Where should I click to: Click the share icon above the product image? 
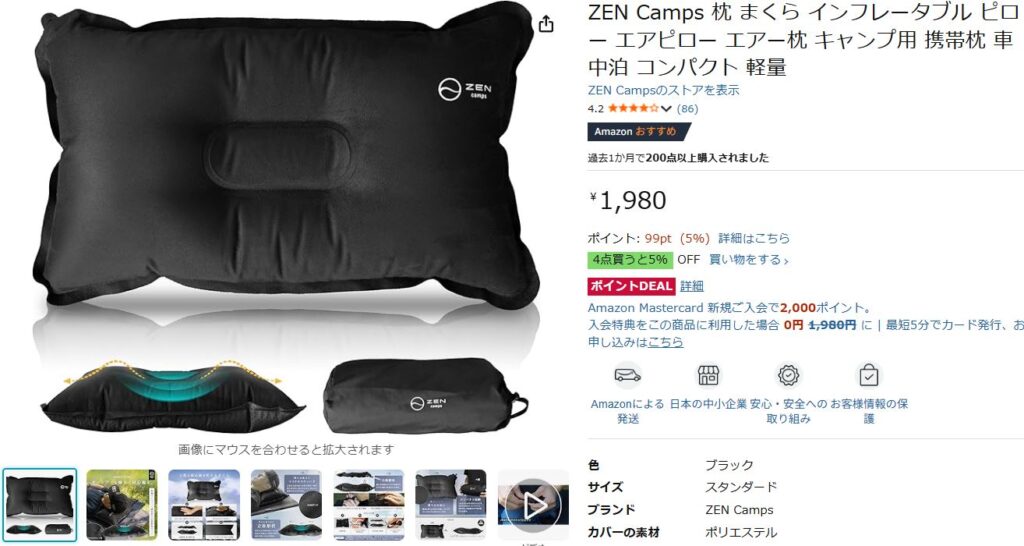(546, 24)
